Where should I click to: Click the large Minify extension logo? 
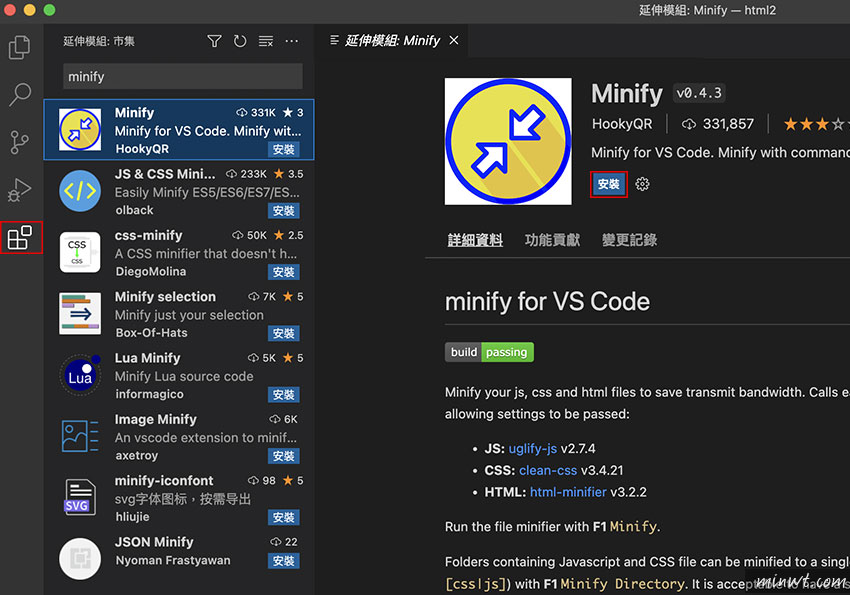point(508,141)
